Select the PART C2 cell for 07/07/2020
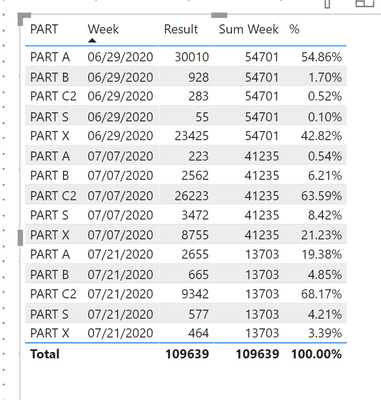The width and height of the screenshot is (381, 400). coord(53,196)
